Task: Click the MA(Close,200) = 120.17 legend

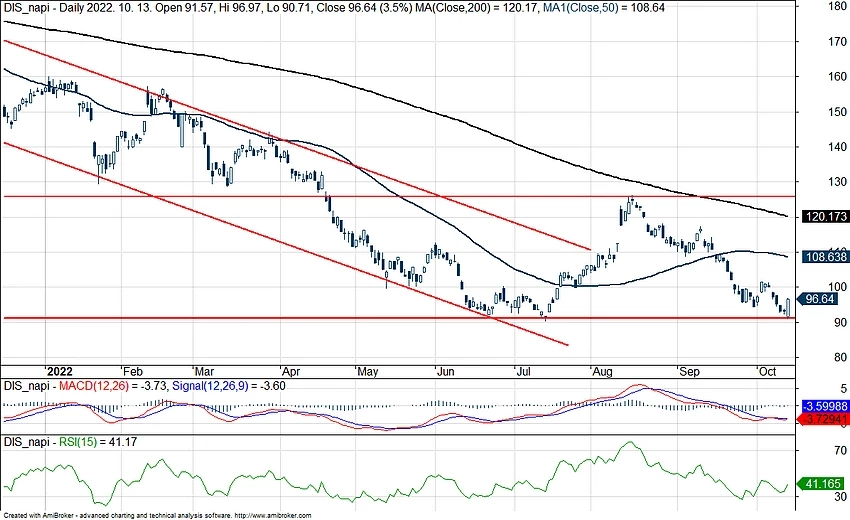Action: pyautogui.click(x=476, y=8)
